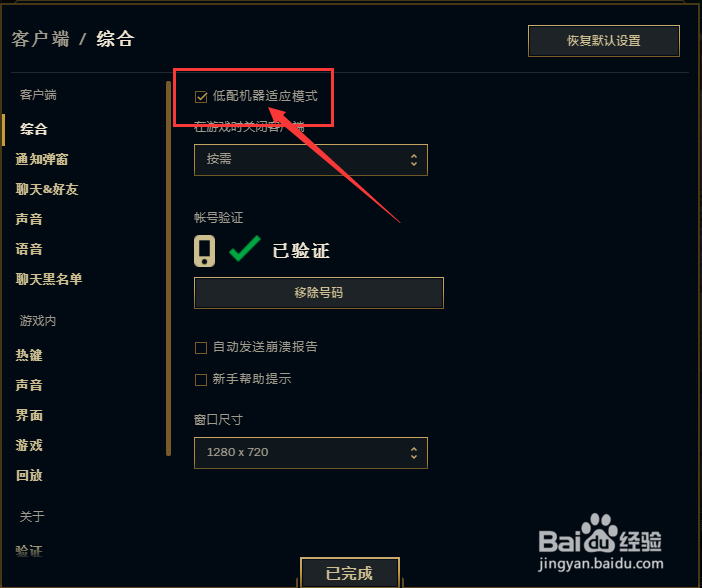Click the green verified checkmark icon
Image resolution: width=702 pixels, height=588 pixels.
[244, 248]
